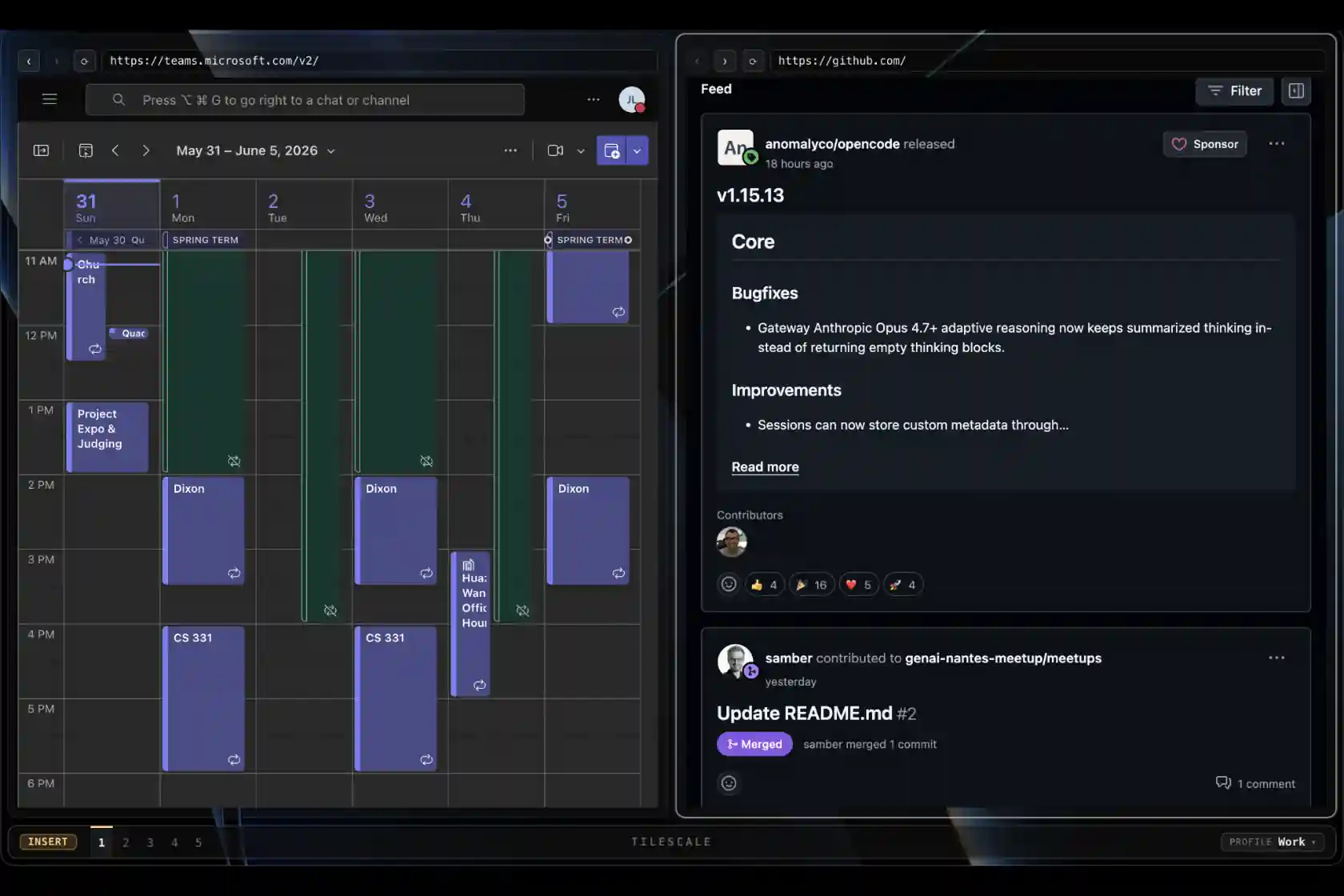1344x896 pixels.
Task: Select Tuesday 2 column header
Action: point(304,206)
